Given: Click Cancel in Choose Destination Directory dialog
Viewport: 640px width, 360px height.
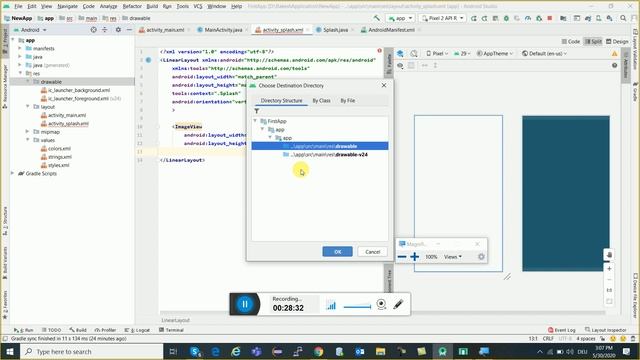Looking at the screenshot, I should [372, 251].
